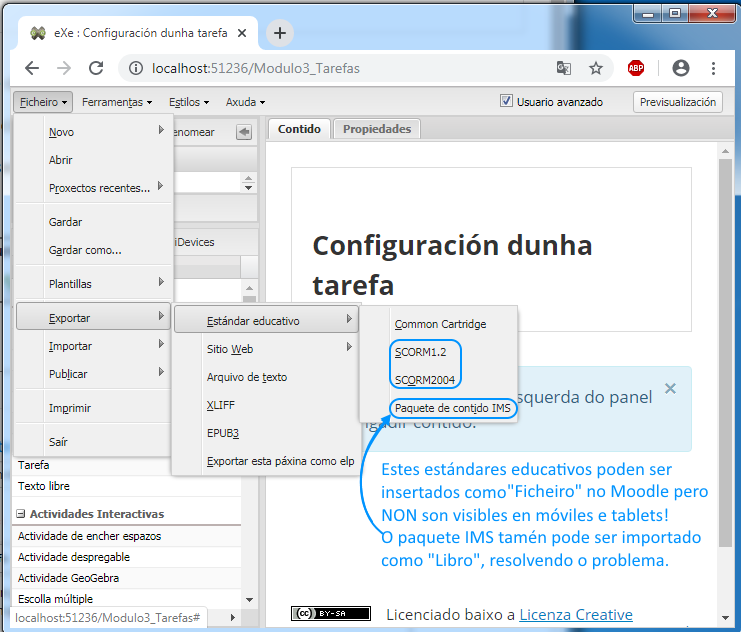This screenshot has height=632, width=741.
Task: Click the Previsualización button
Action: point(678,102)
